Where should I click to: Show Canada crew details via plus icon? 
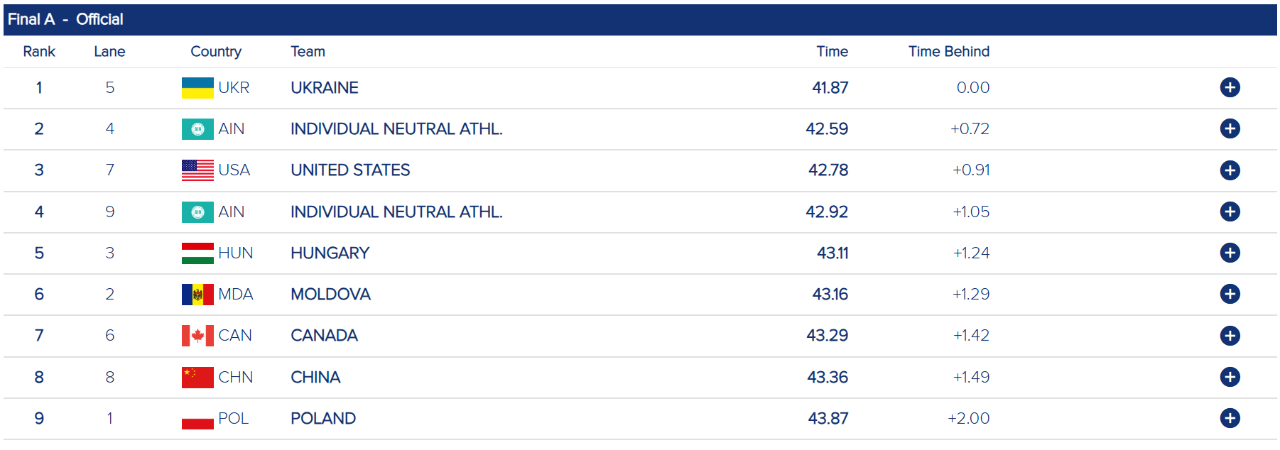pyautogui.click(x=1230, y=336)
